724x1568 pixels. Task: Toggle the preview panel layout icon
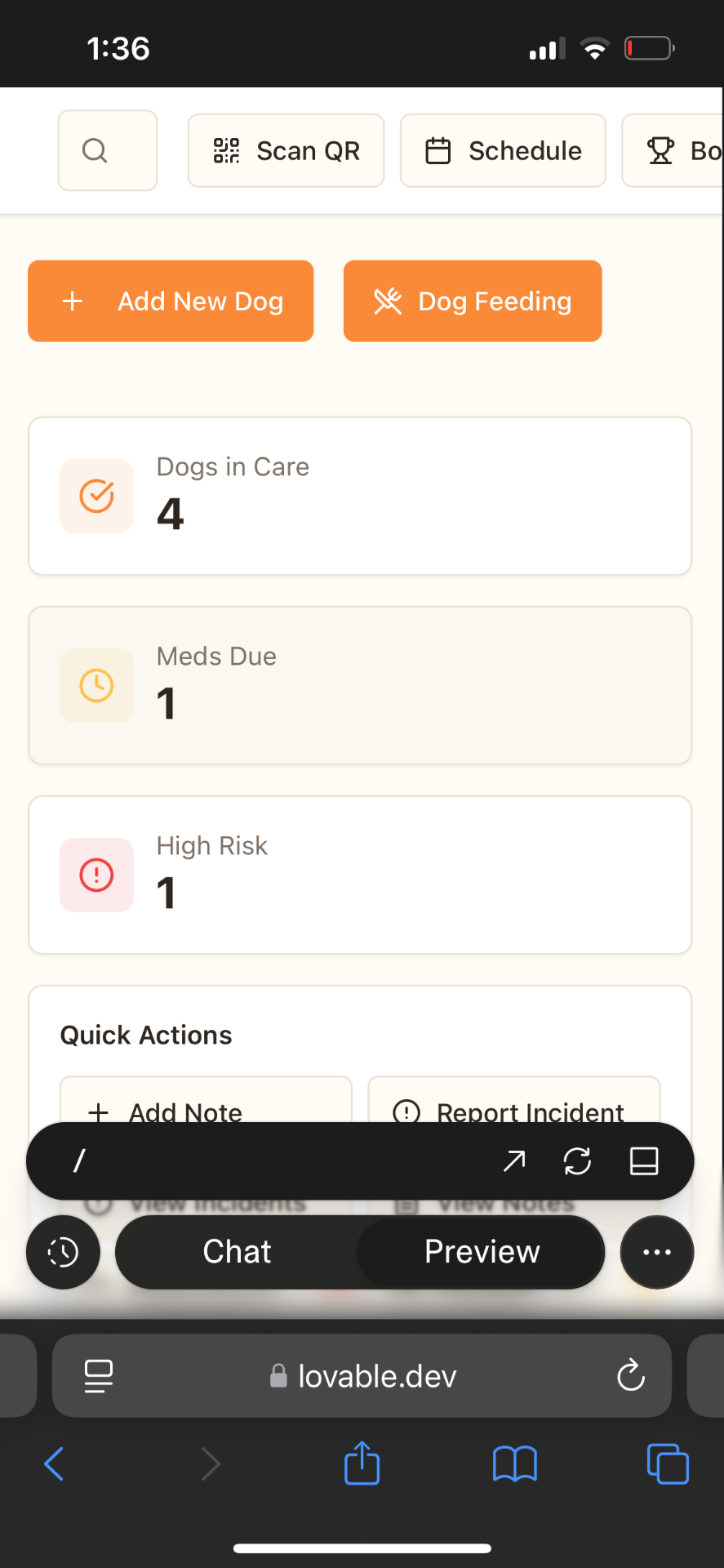point(644,1160)
